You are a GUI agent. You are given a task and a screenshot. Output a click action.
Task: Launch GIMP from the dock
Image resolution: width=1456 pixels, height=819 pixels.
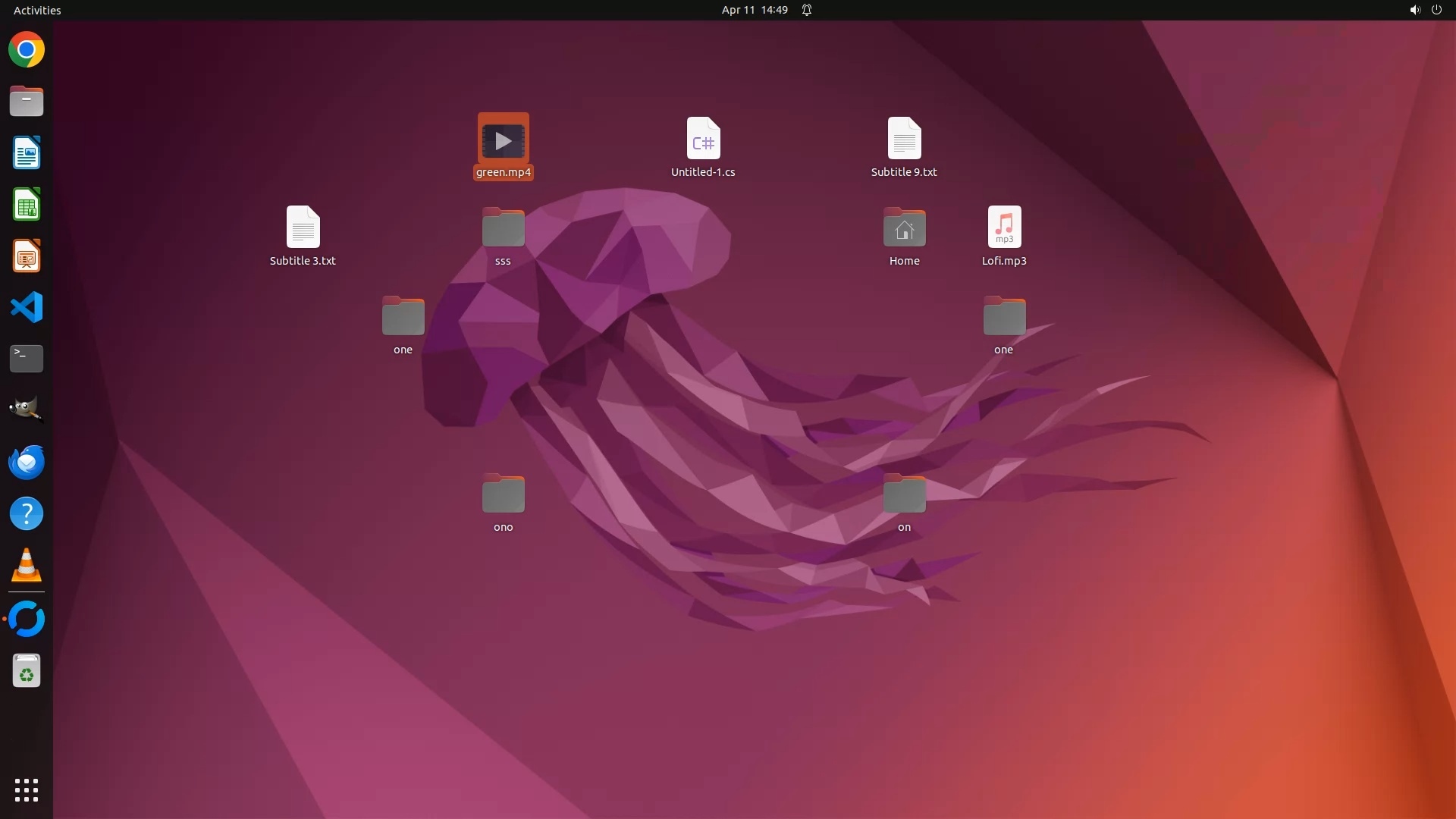pyautogui.click(x=27, y=409)
